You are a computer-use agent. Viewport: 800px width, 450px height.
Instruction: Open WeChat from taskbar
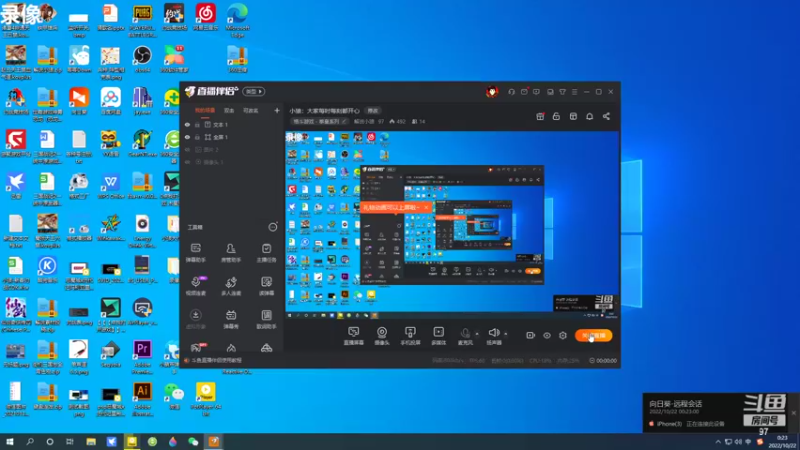click(193, 442)
